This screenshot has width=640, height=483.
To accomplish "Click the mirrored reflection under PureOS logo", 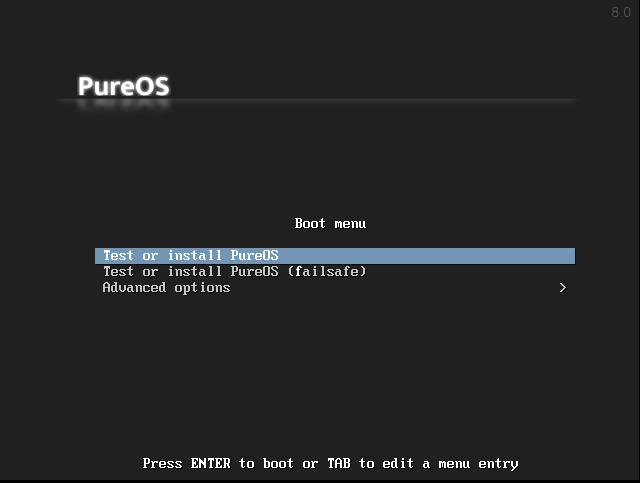I will 124,106.
